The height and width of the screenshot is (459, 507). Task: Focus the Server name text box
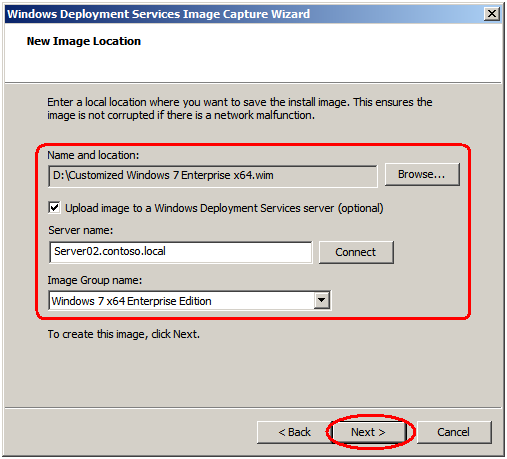point(181,252)
